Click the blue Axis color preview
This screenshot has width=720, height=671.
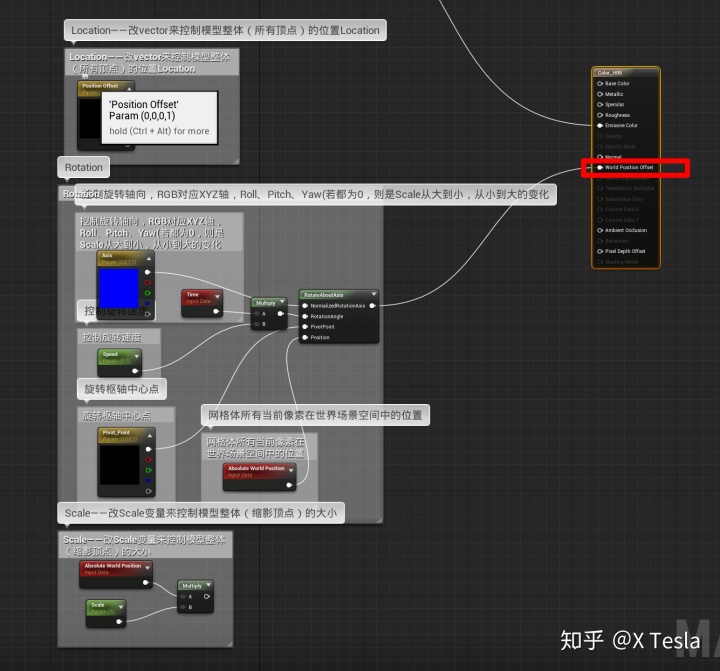(x=118, y=288)
